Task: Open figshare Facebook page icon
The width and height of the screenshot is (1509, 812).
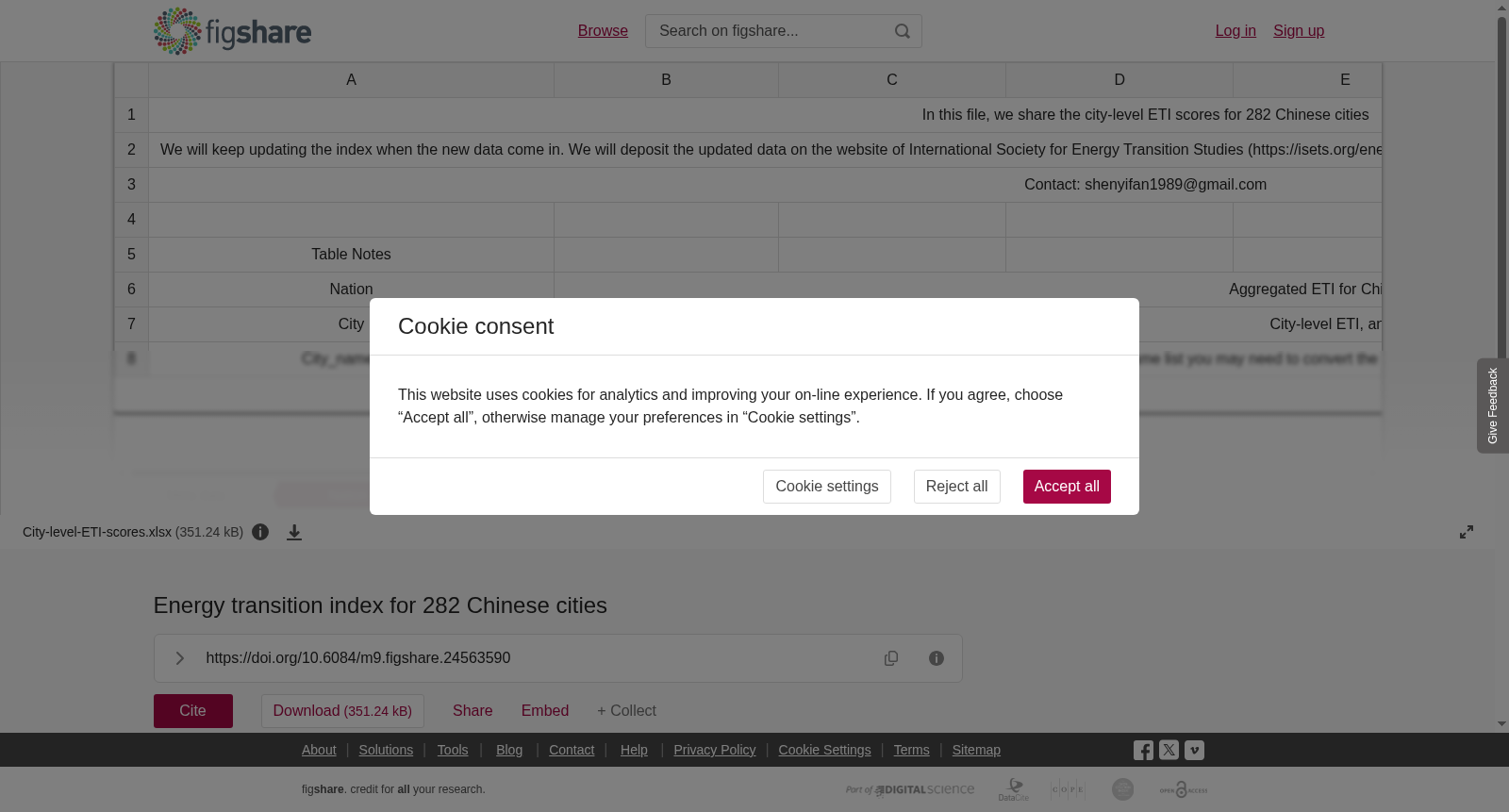Action: coord(1143,751)
